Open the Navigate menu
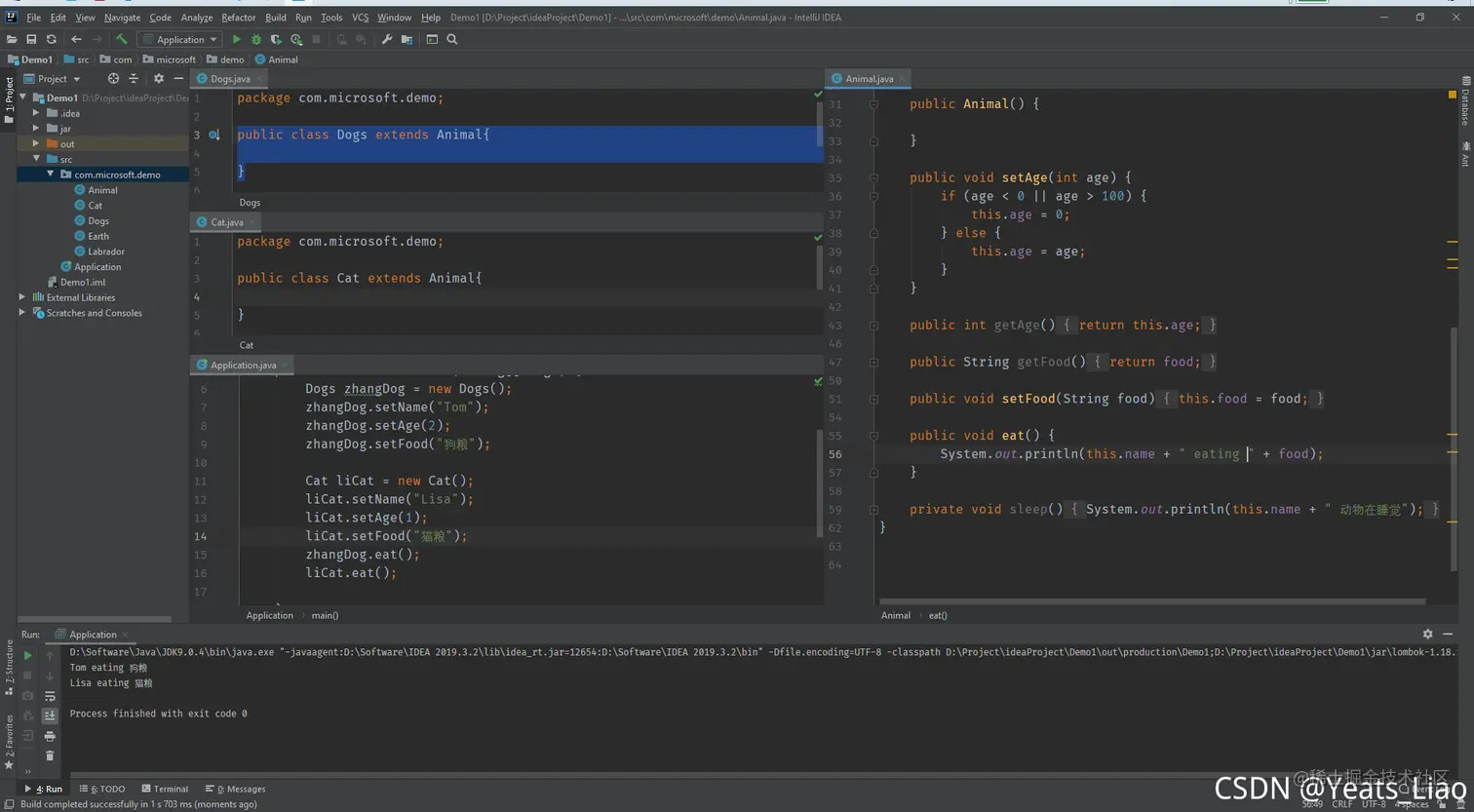The height and width of the screenshot is (812, 1474). 122,18
